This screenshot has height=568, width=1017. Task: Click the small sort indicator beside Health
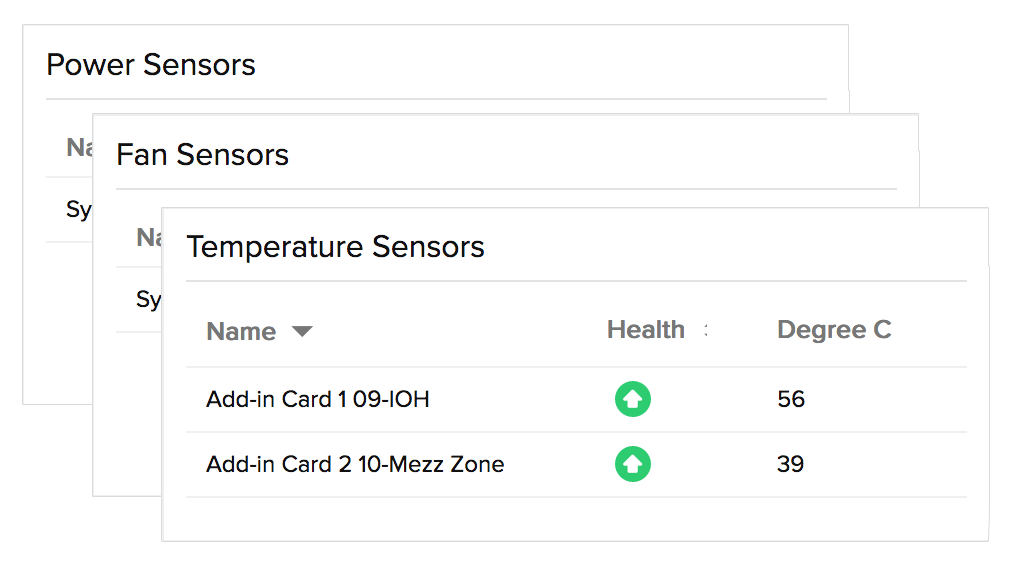(706, 330)
